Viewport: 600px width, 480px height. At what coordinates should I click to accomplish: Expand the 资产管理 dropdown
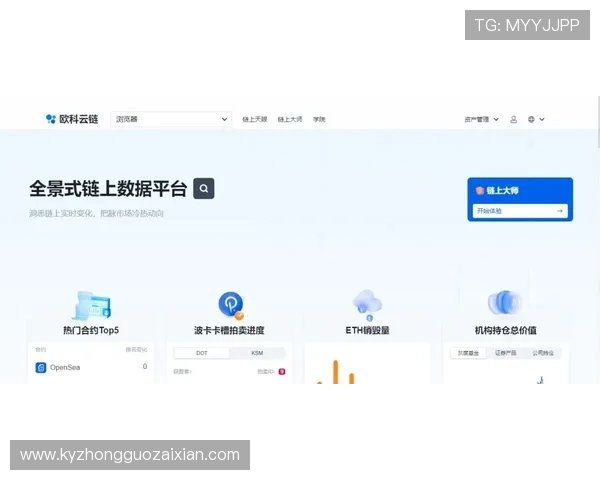click(x=481, y=119)
